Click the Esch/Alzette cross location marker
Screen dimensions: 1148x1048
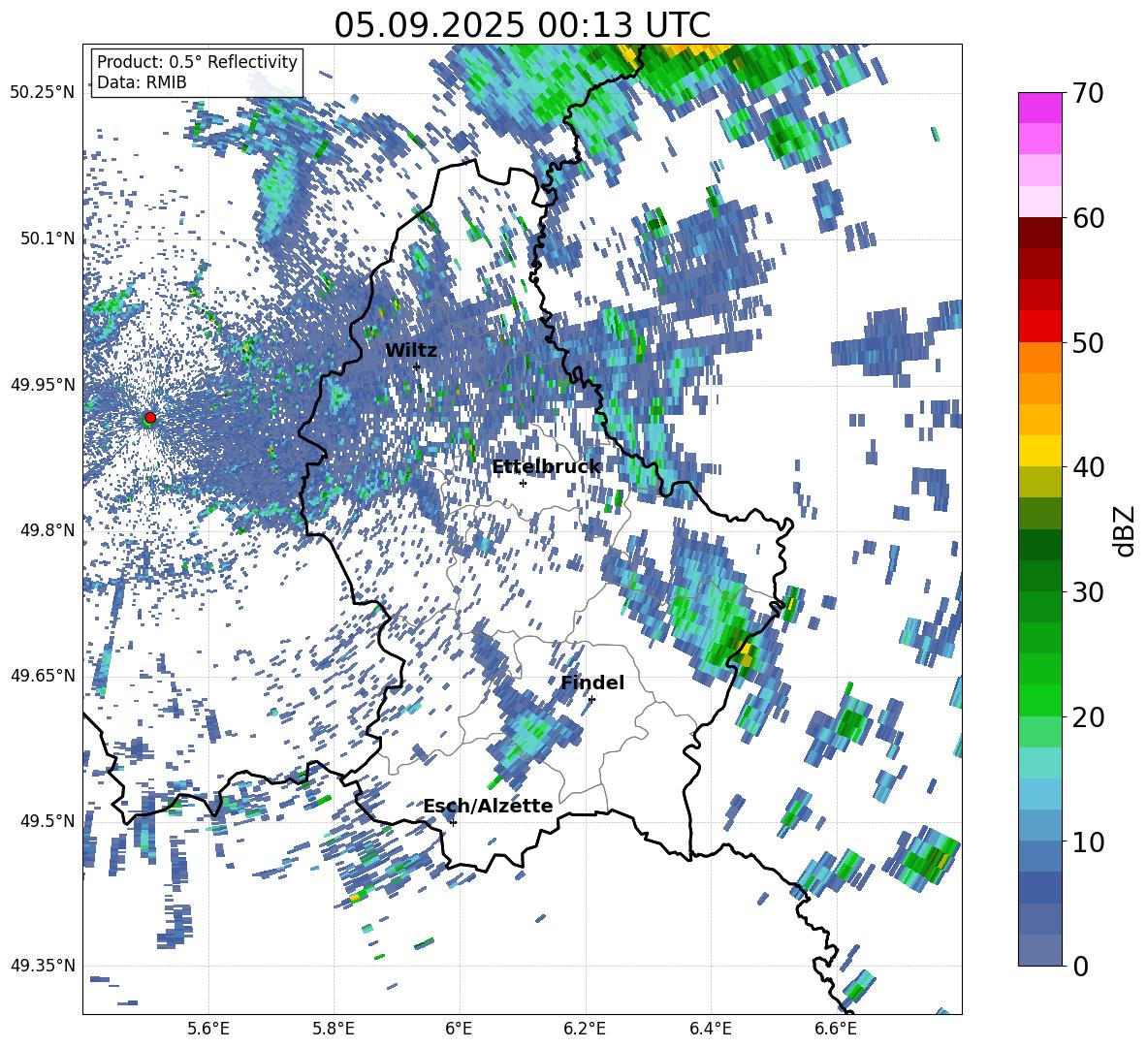point(453,822)
